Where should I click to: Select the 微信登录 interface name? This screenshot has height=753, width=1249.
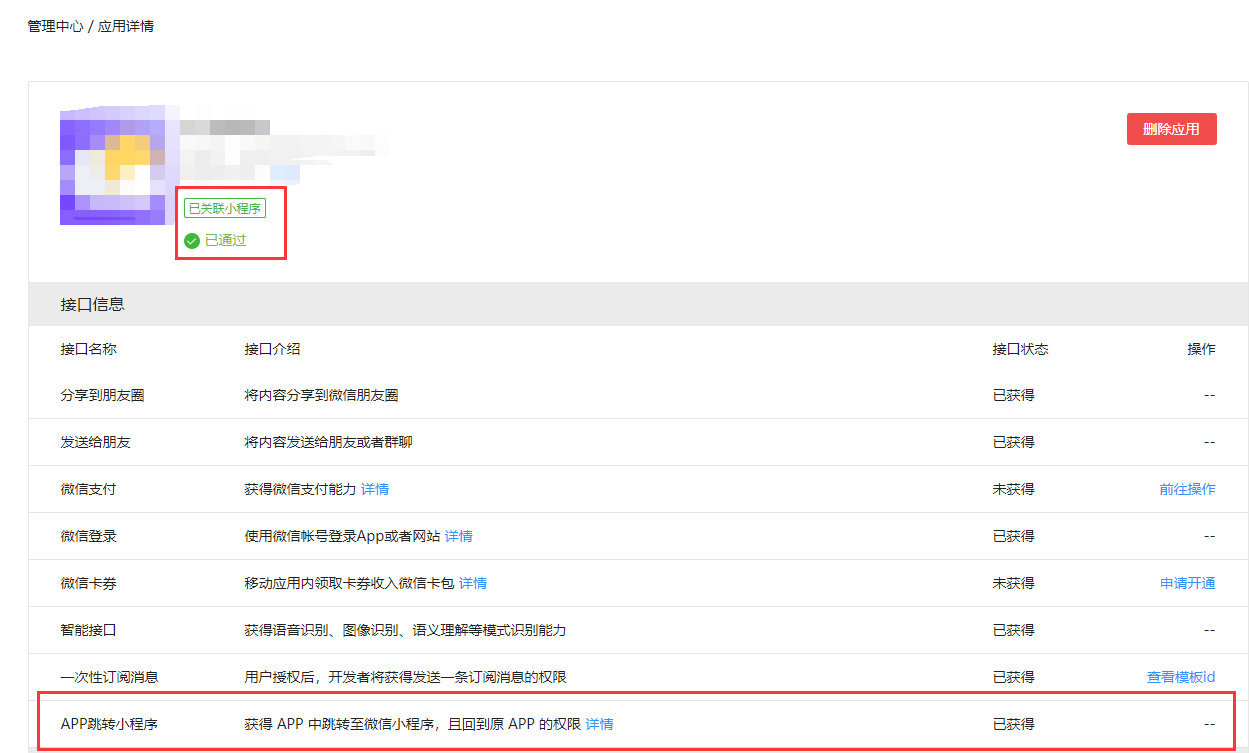[x=88, y=536]
